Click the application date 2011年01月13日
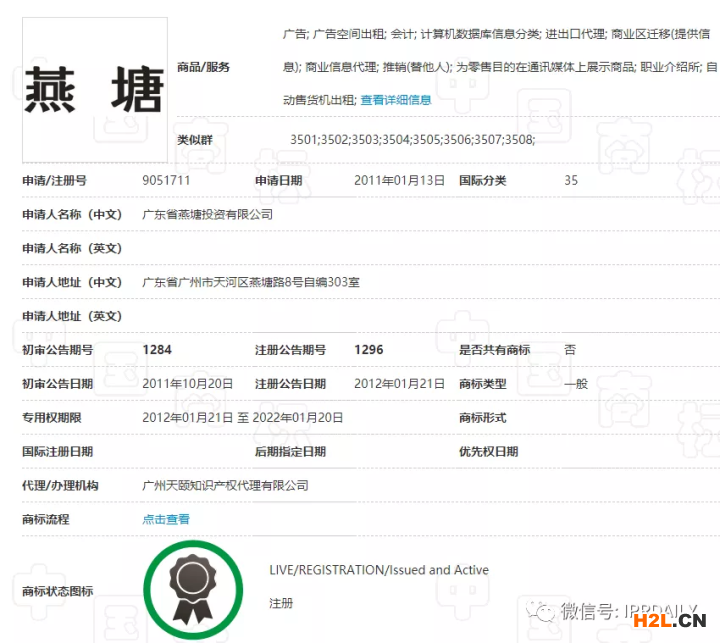Viewport: 720px width, 643px height. pyautogui.click(x=399, y=181)
